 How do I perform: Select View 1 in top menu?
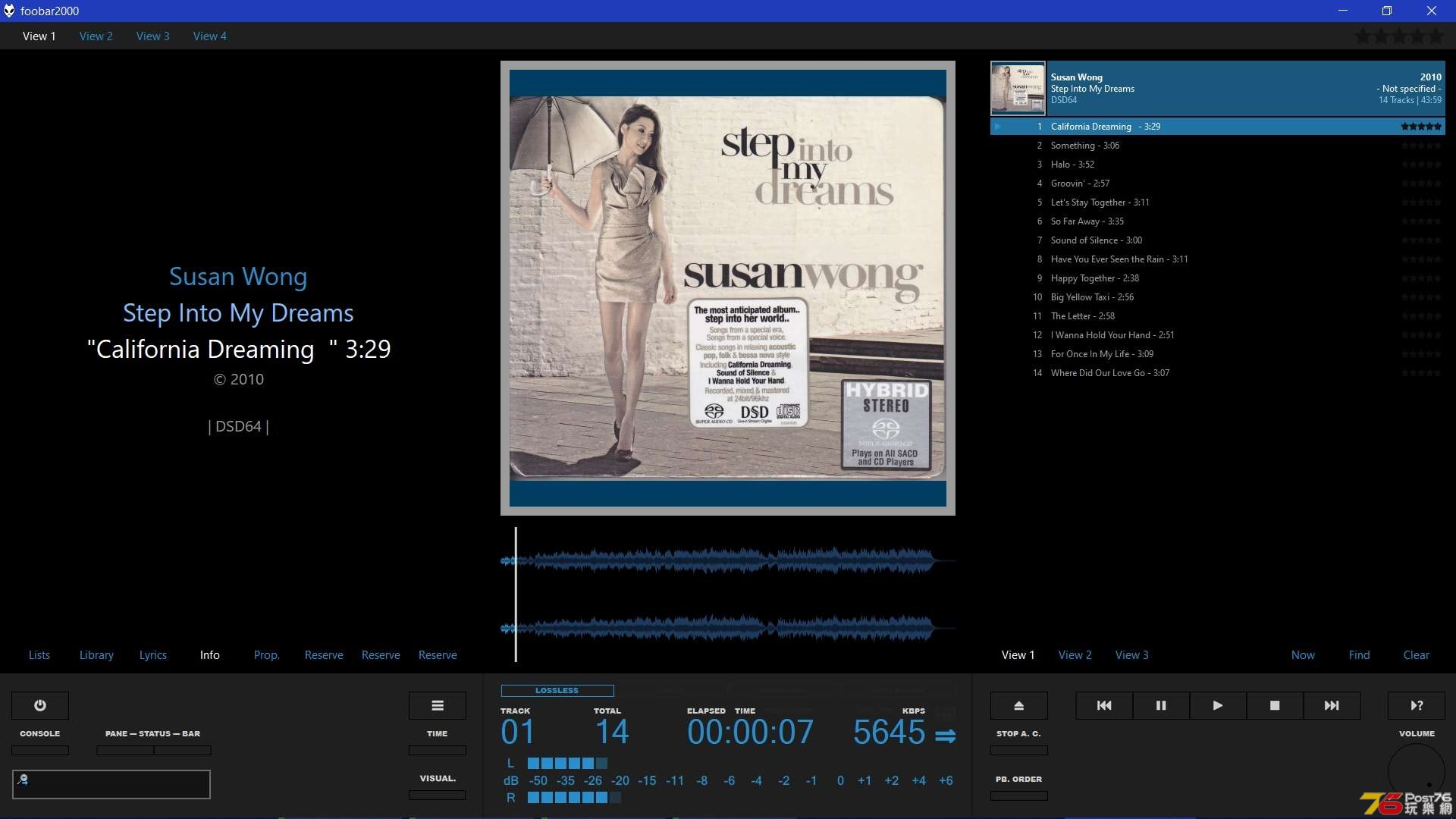(39, 36)
